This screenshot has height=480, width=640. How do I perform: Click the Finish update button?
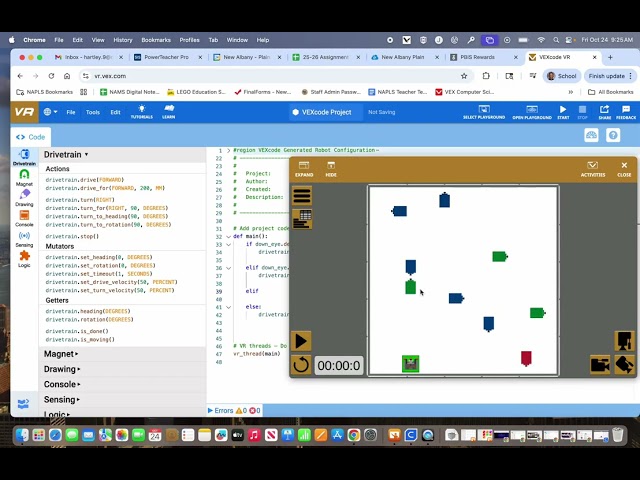pos(610,76)
